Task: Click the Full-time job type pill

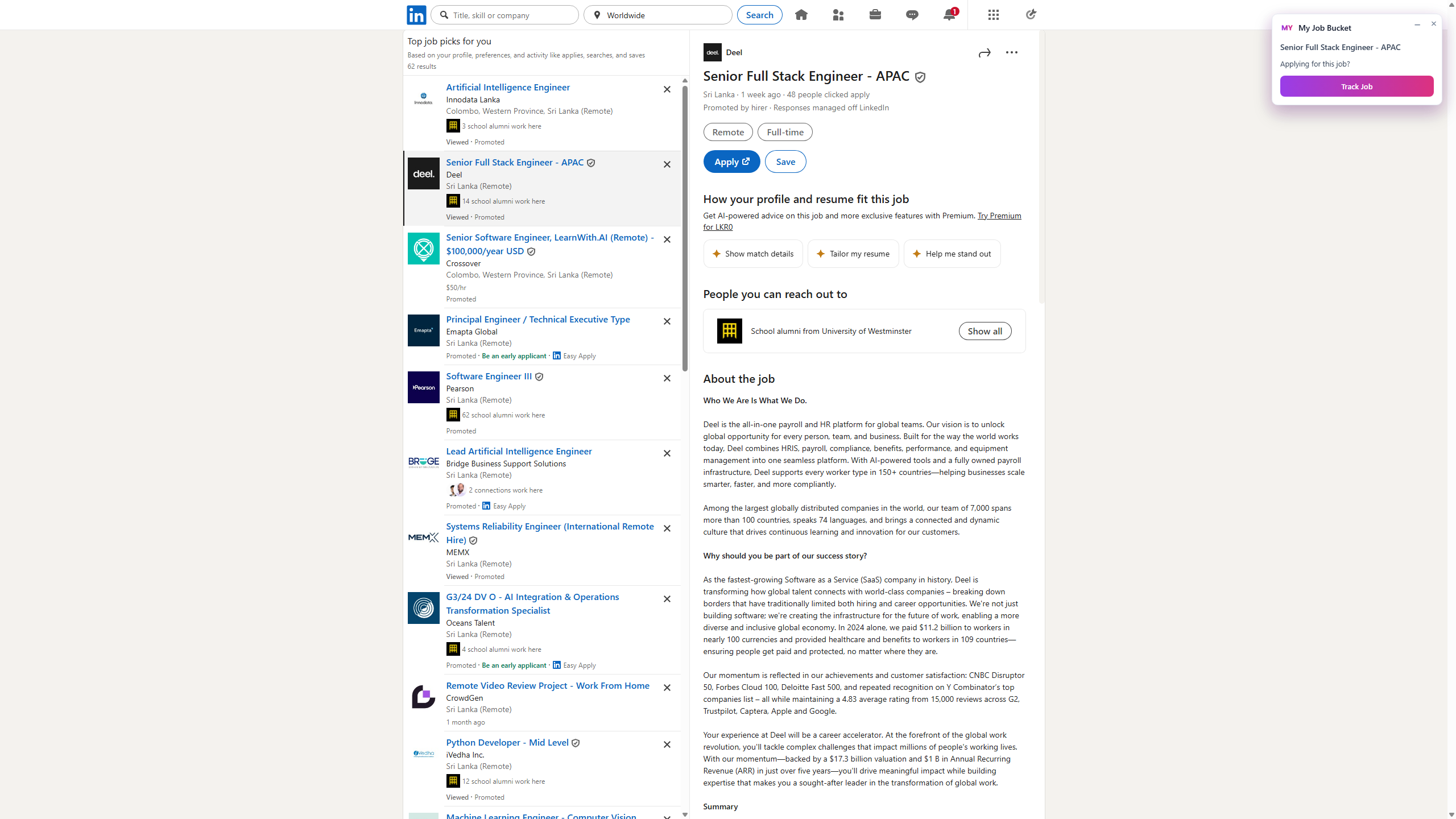Action: click(785, 132)
